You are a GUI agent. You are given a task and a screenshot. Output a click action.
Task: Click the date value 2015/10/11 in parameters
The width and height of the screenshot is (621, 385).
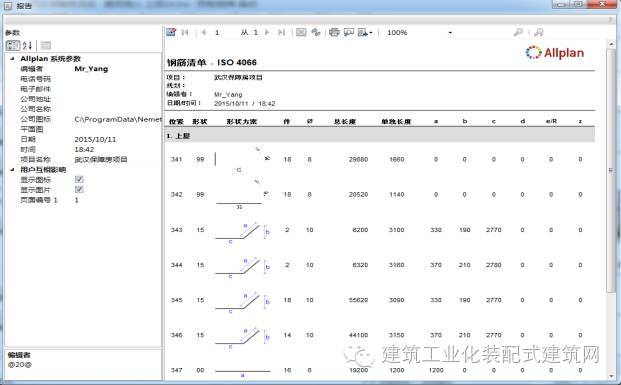95,139
